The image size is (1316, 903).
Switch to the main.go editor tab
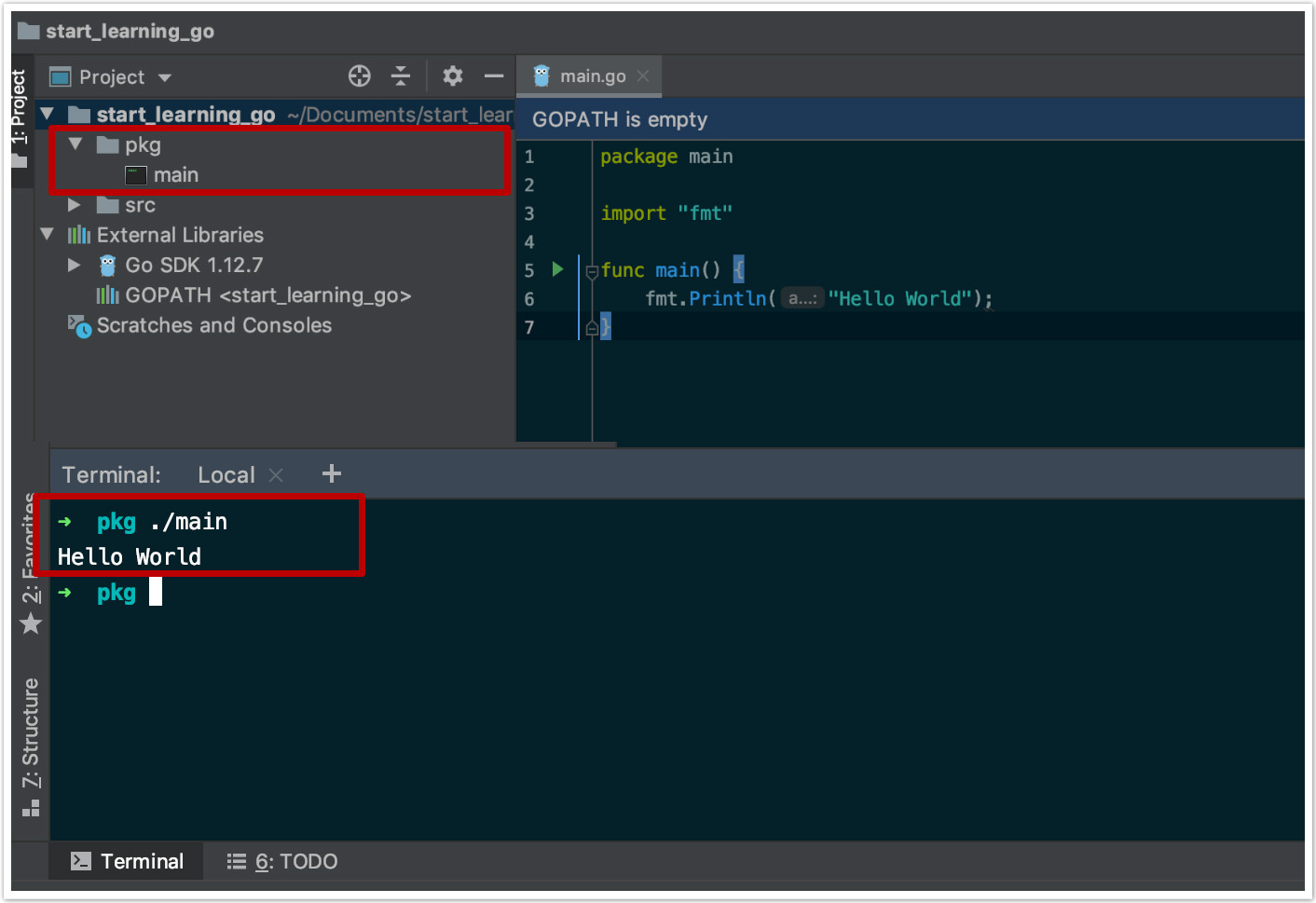[589, 76]
